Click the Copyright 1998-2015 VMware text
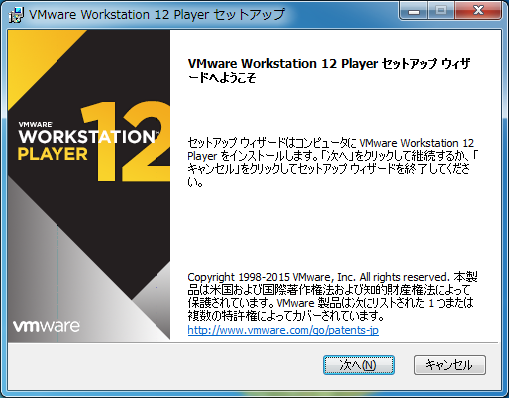This screenshot has width=509, height=398. pyautogui.click(x=332, y=296)
